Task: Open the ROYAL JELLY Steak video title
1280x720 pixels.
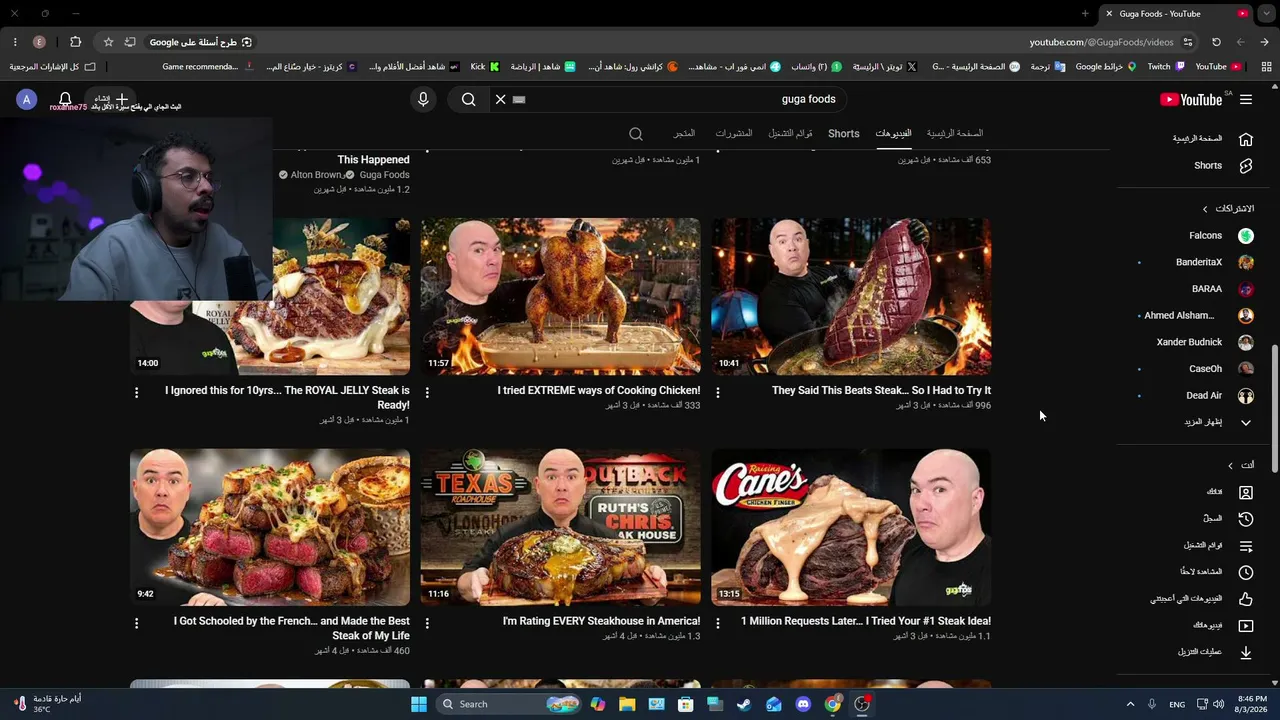Action: 287,398
